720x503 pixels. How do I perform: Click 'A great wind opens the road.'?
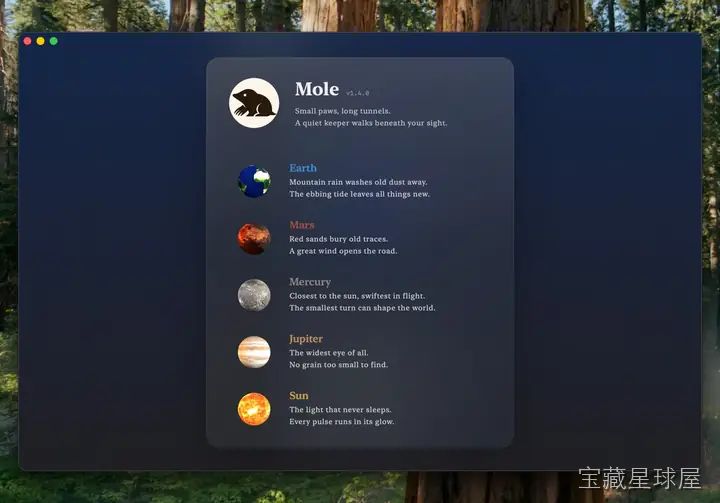[343, 251]
